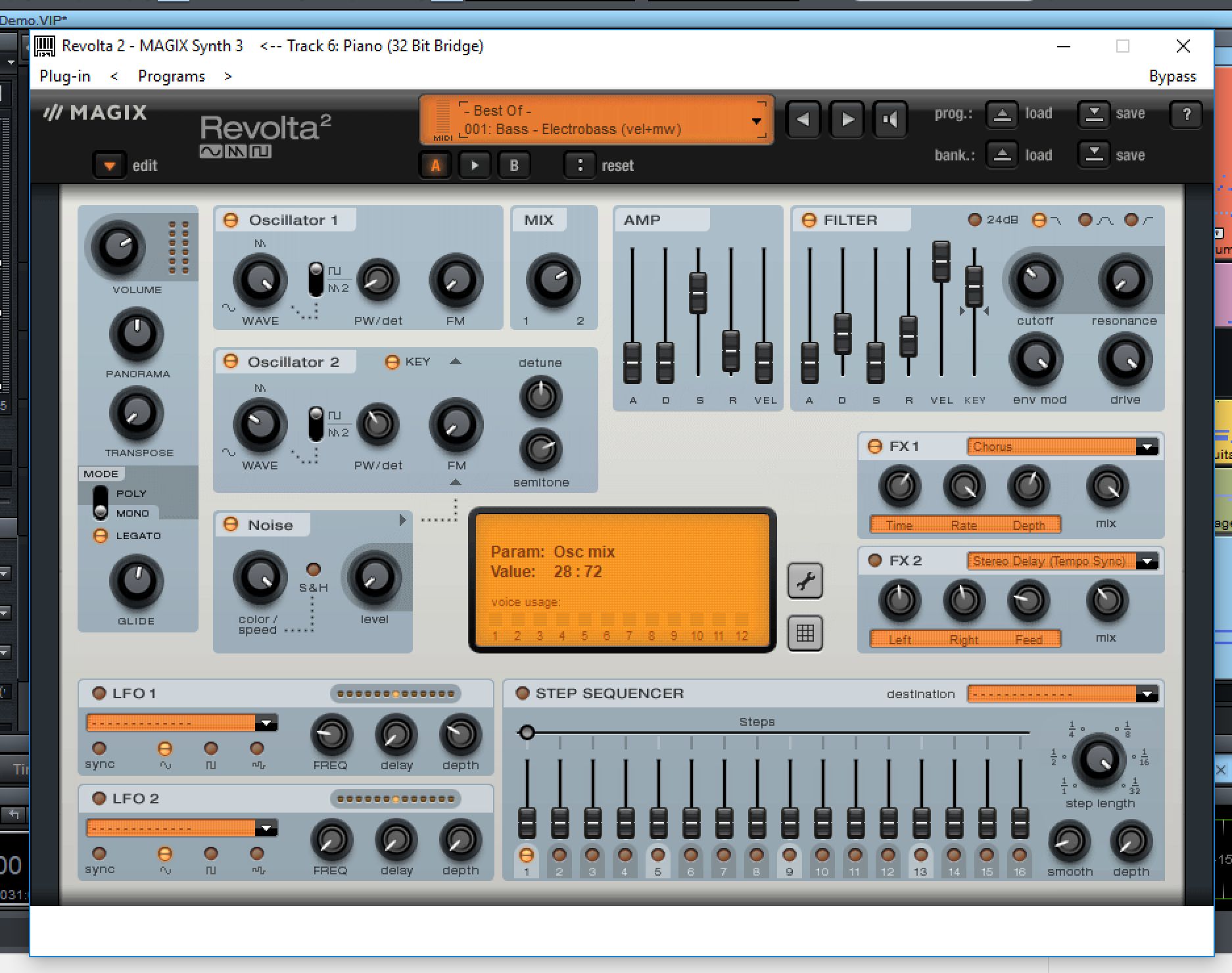
Task: Enable the STEP SEQUENCER LED
Action: coord(523,693)
